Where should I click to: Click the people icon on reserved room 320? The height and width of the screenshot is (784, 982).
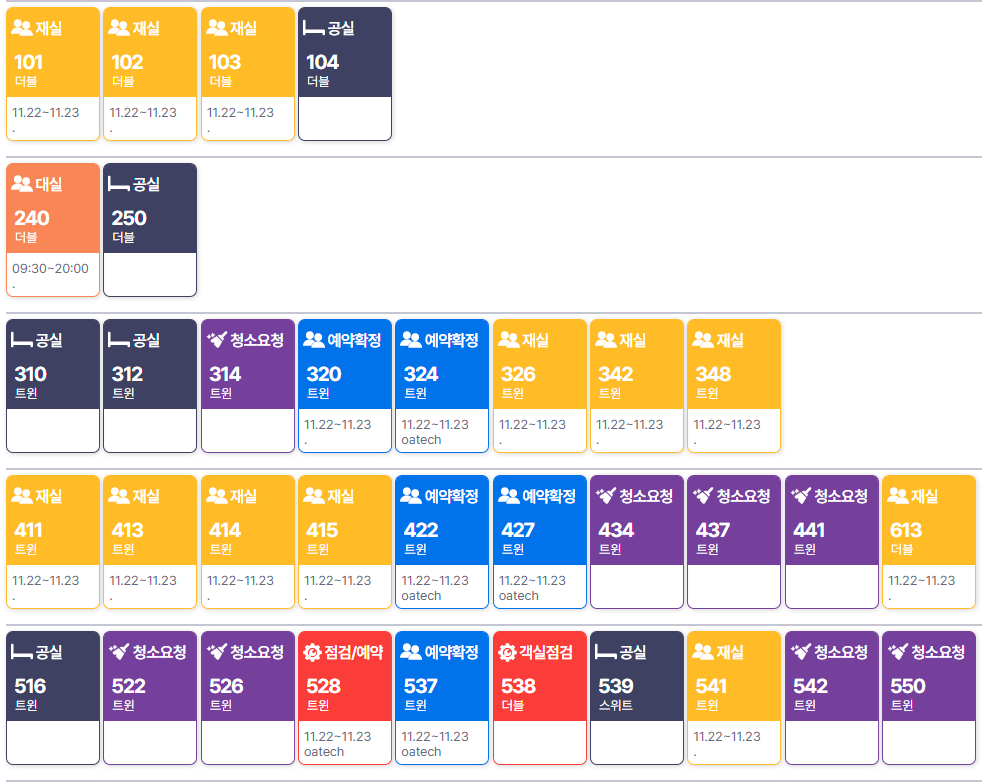click(313, 340)
